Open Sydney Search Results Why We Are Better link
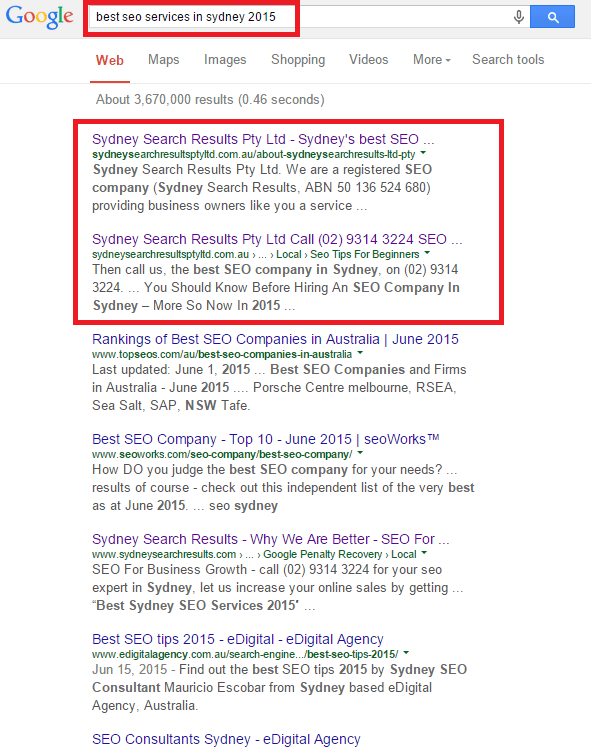The height and width of the screenshot is (747, 591). pyautogui.click(x=270, y=539)
